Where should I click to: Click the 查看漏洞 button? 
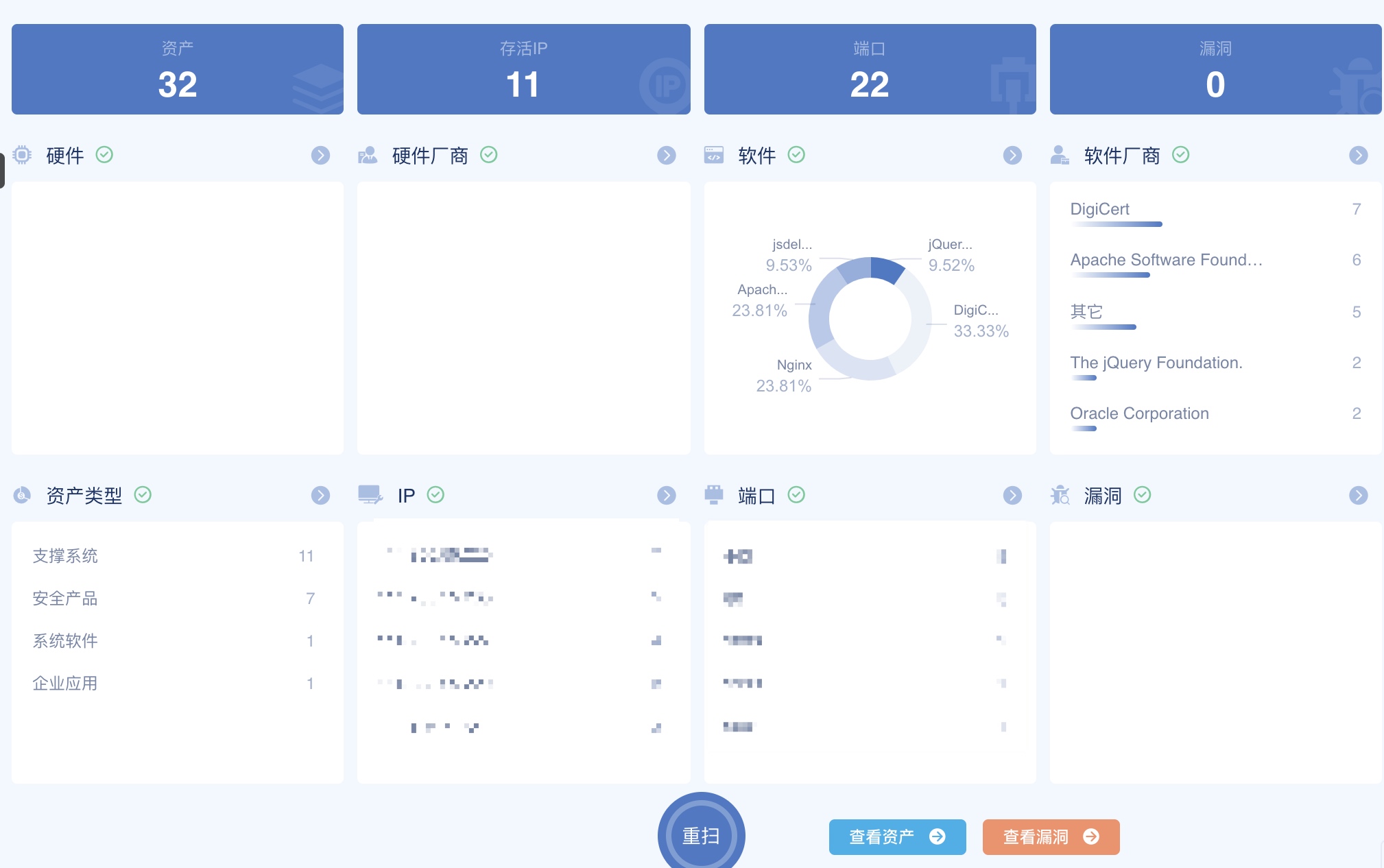tap(1051, 836)
